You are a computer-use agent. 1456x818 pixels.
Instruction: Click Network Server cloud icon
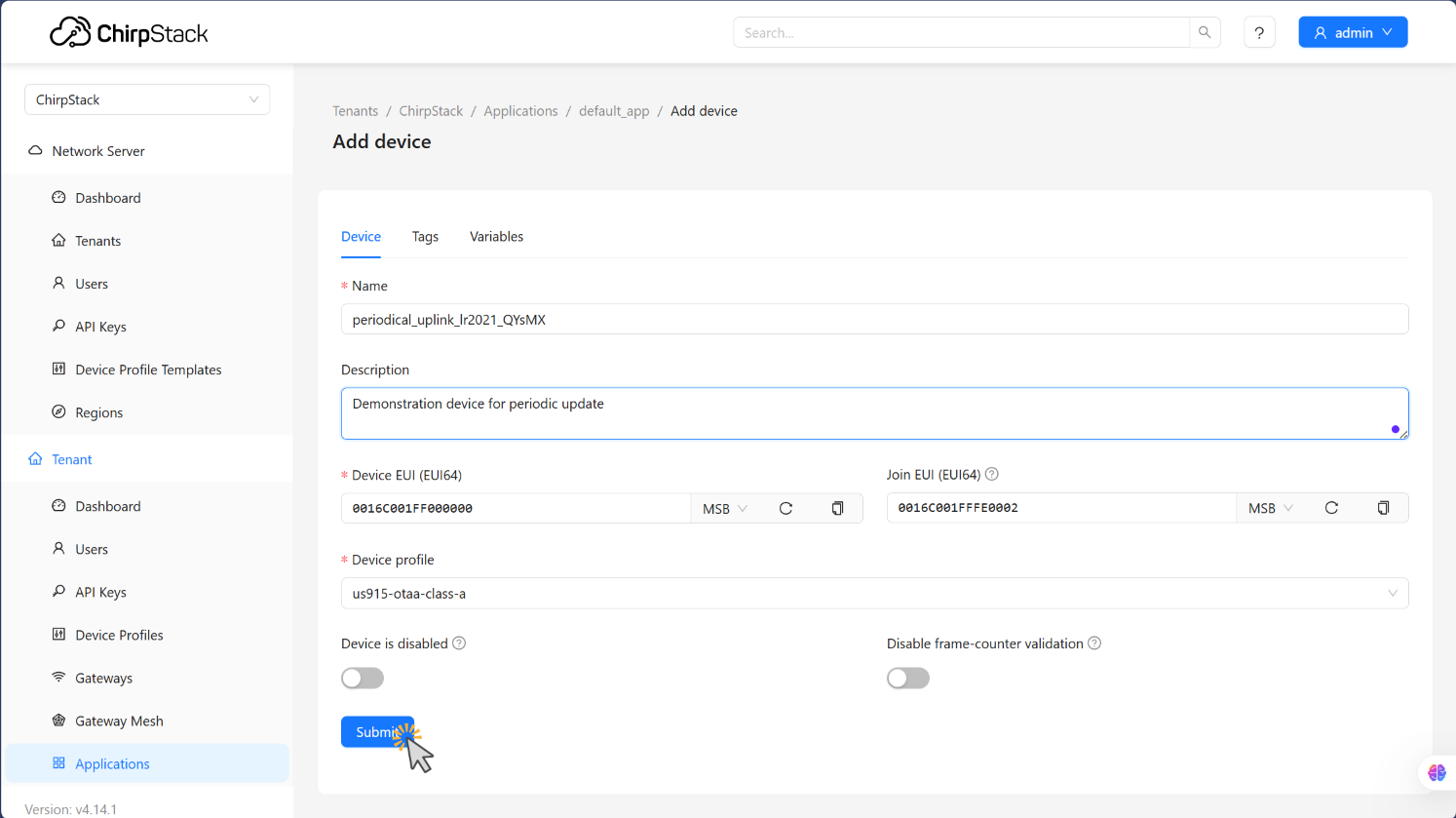point(35,151)
